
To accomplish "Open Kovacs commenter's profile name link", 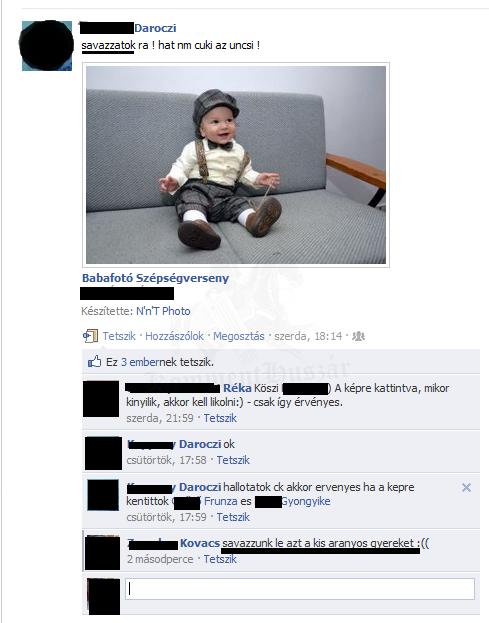I will click(x=200, y=543).
